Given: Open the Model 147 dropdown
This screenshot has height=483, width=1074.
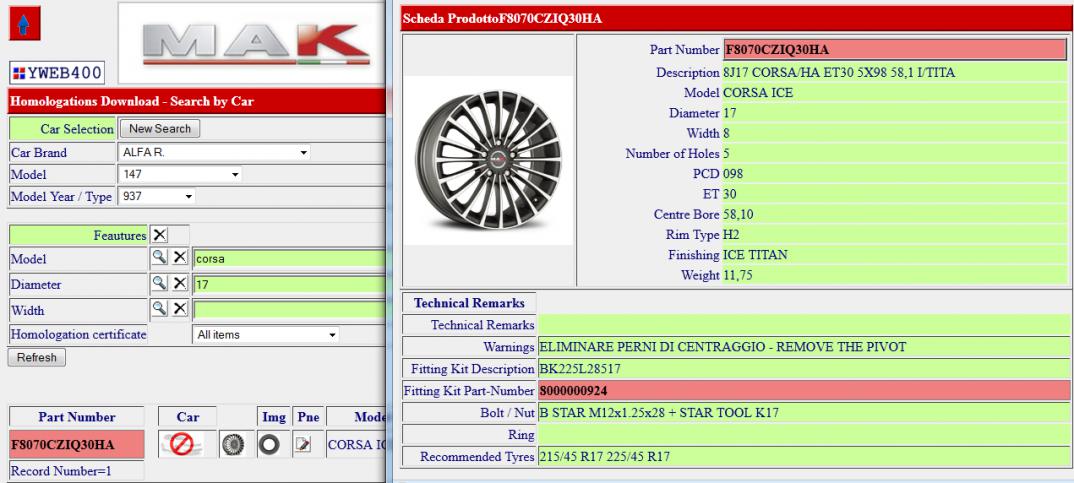Looking at the screenshot, I should pyautogui.click(x=180, y=175).
